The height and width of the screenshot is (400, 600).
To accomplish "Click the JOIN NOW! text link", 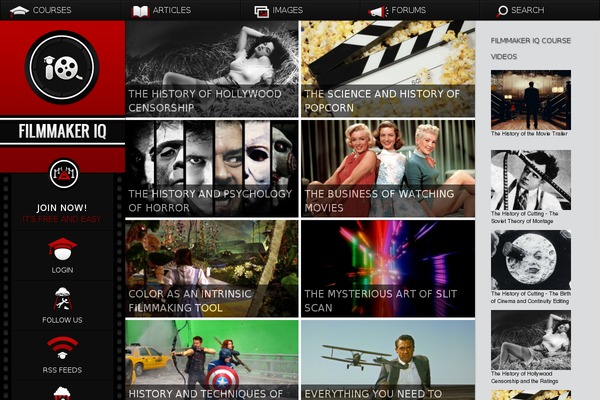I will 62,208.
